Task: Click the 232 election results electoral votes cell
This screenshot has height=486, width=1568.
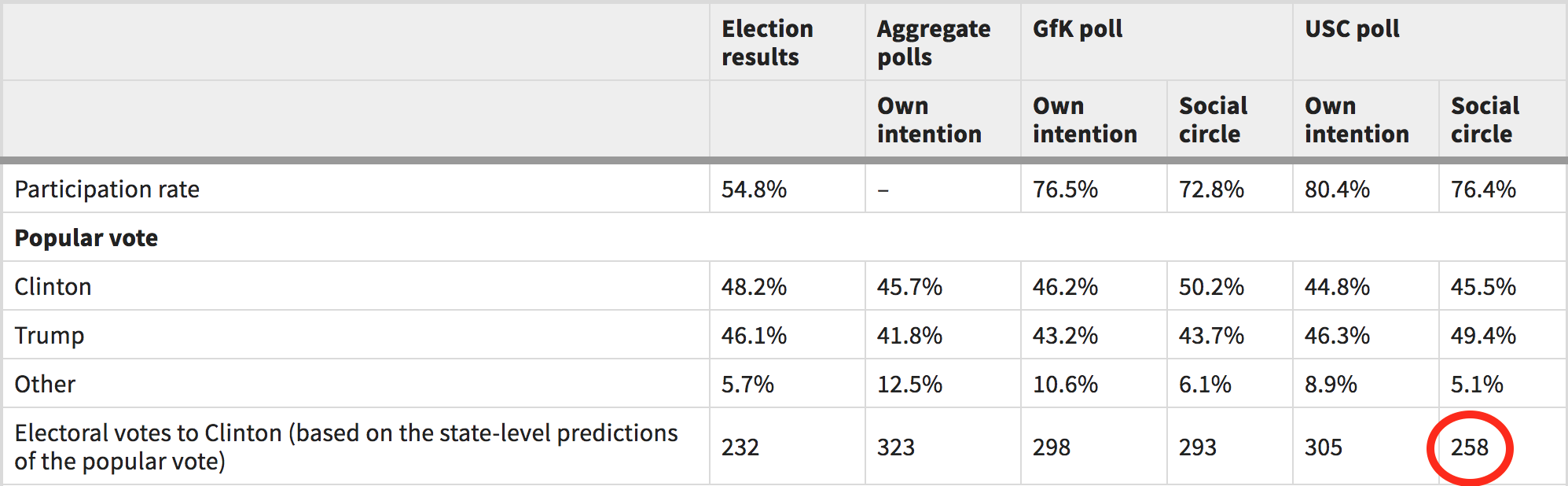Action: [740, 447]
